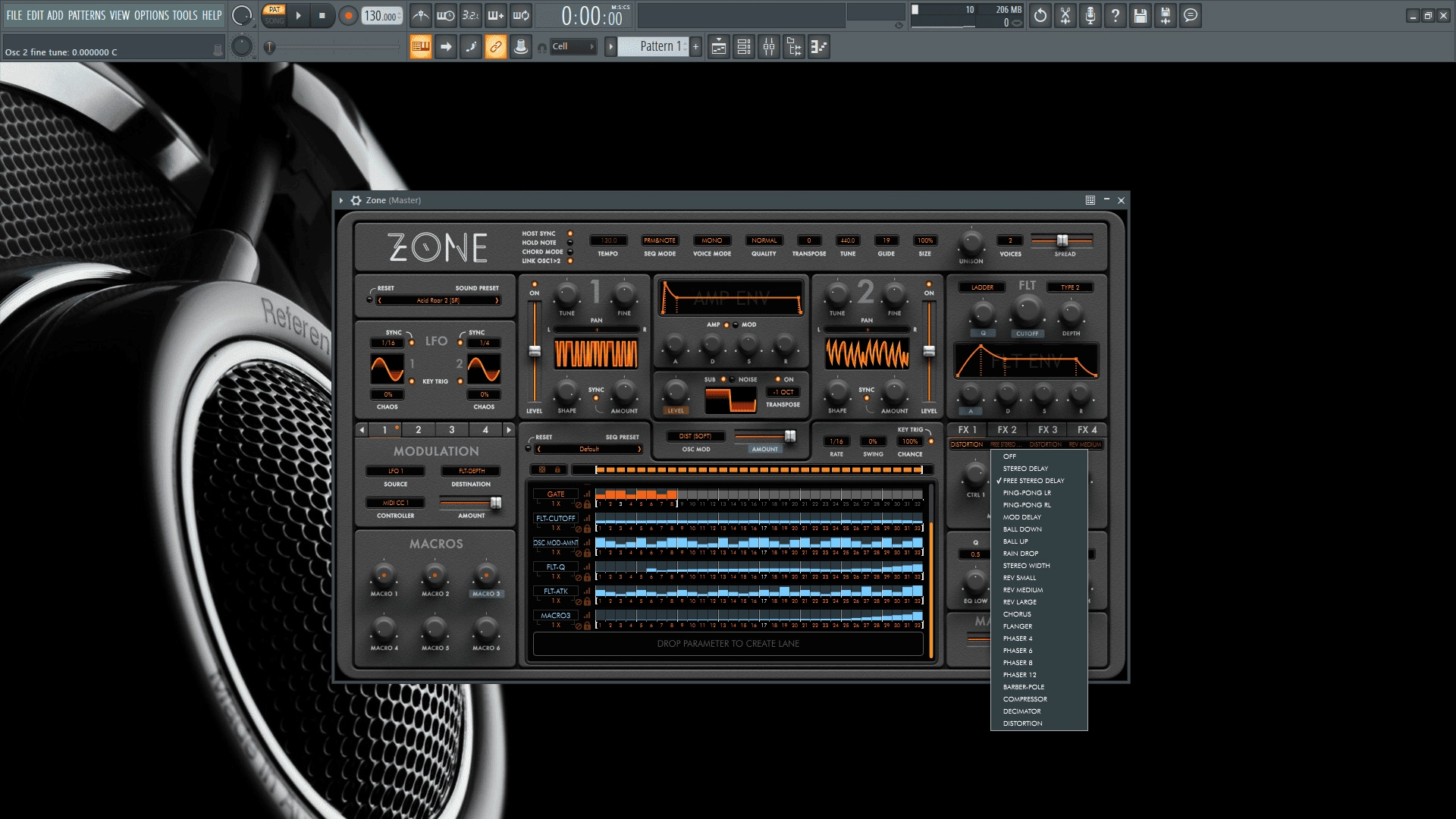This screenshot has width=1456, height=819.
Task: Click the tempo 130.000 field
Action: tap(381, 15)
